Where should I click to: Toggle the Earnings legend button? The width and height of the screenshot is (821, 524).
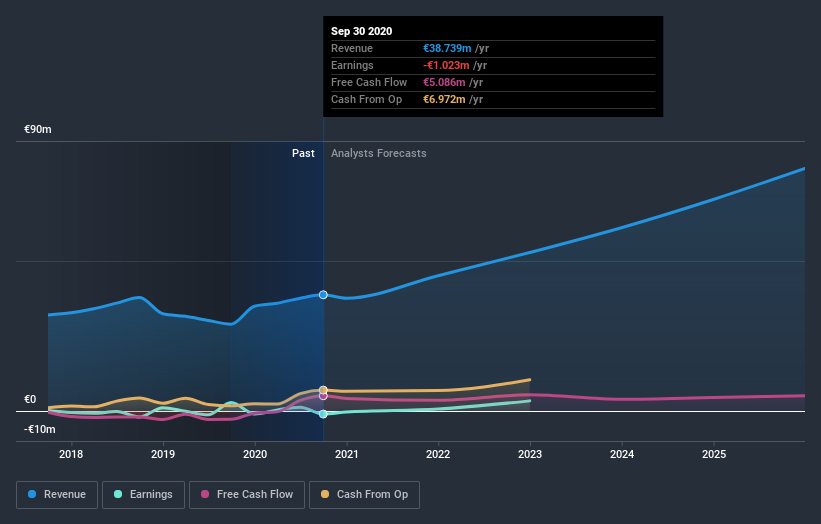143,495
